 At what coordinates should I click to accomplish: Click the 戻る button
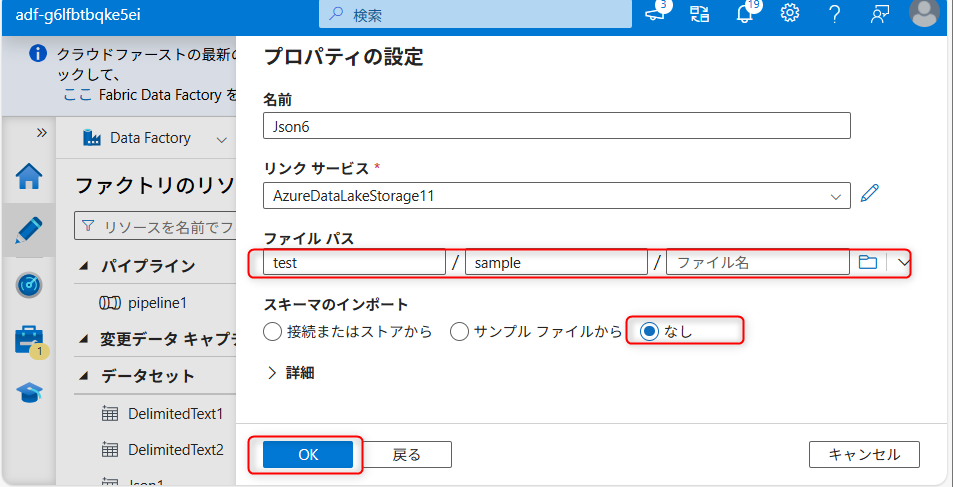point(407,454)
